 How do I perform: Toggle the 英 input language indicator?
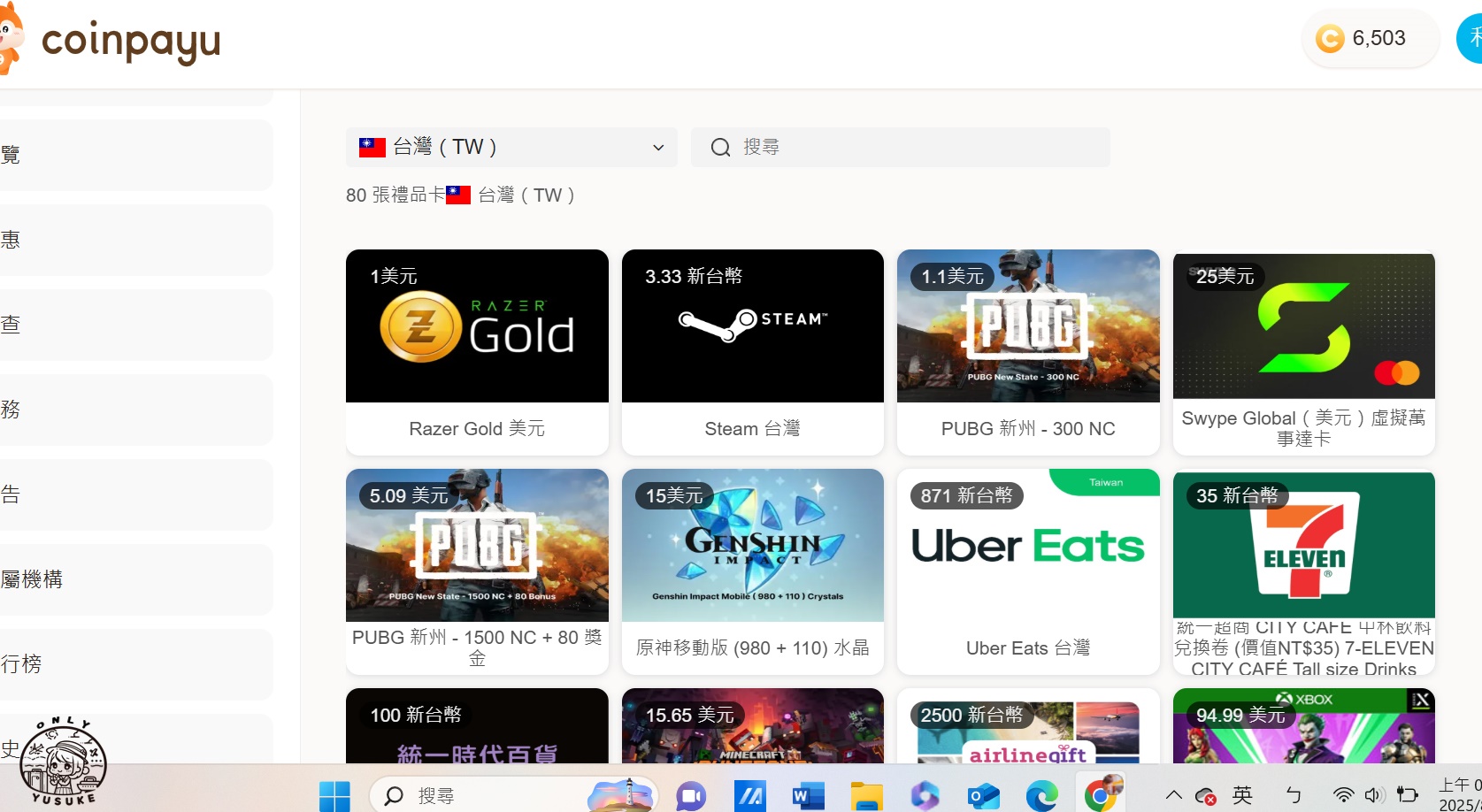click(1242, 795)
